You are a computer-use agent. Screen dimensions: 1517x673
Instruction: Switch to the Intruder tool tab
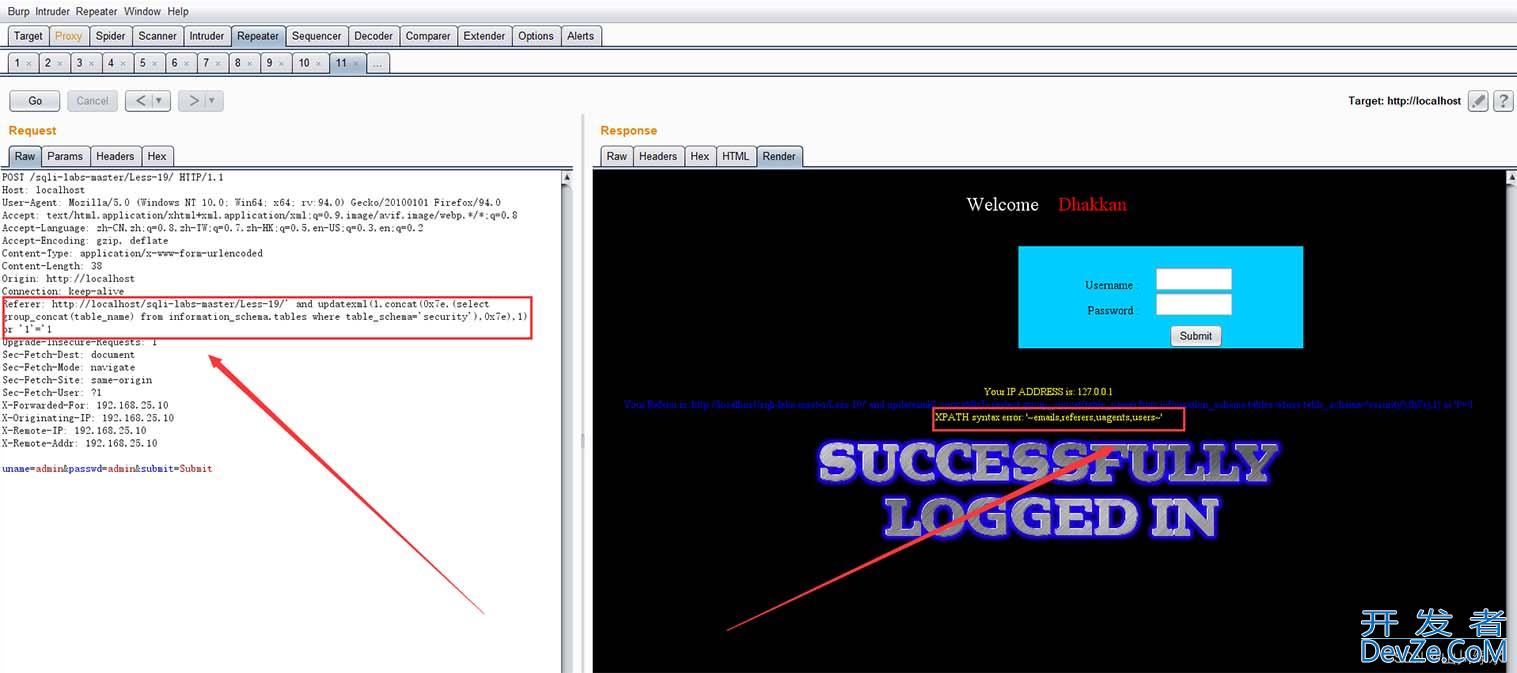click(207, 36)
